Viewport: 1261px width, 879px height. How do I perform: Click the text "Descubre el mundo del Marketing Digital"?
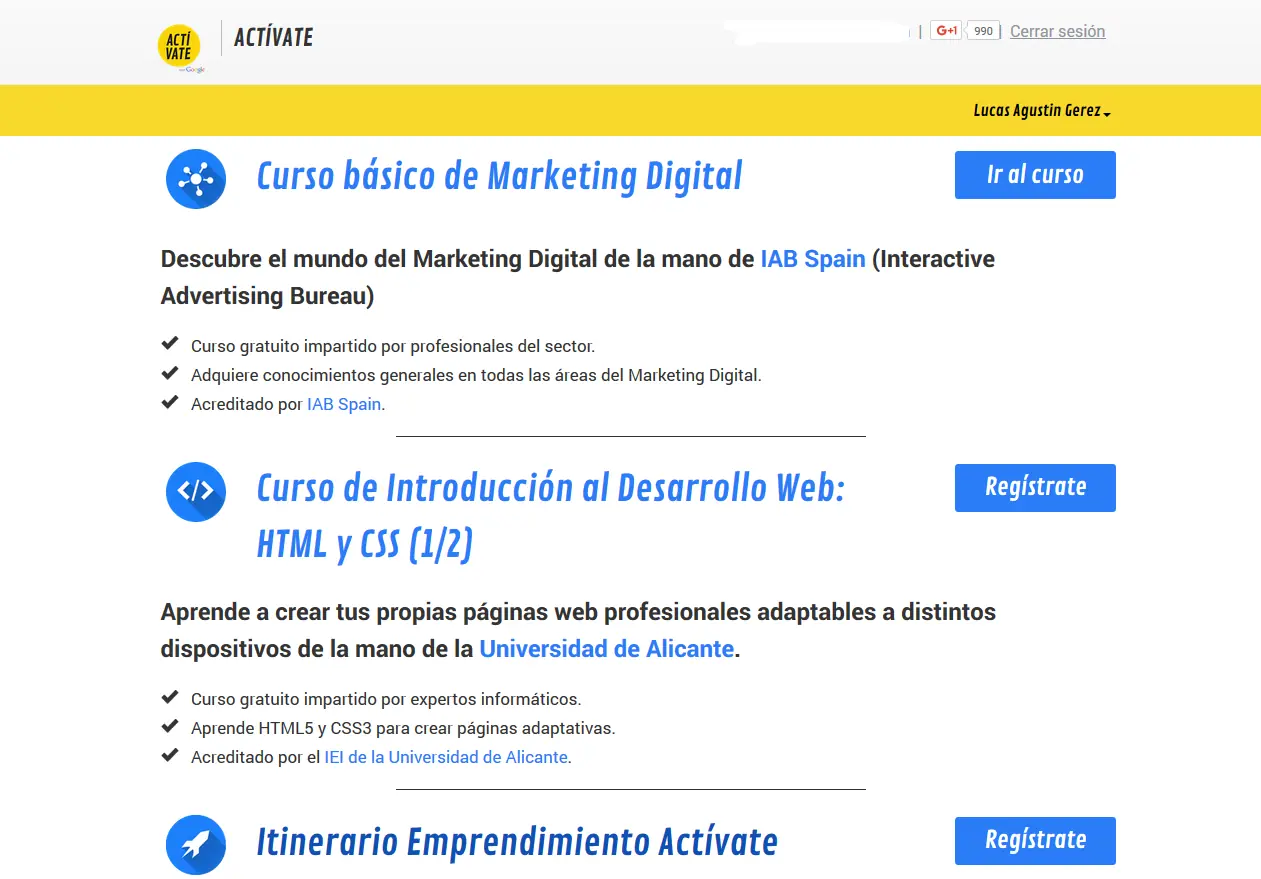[x=380, y=259]
